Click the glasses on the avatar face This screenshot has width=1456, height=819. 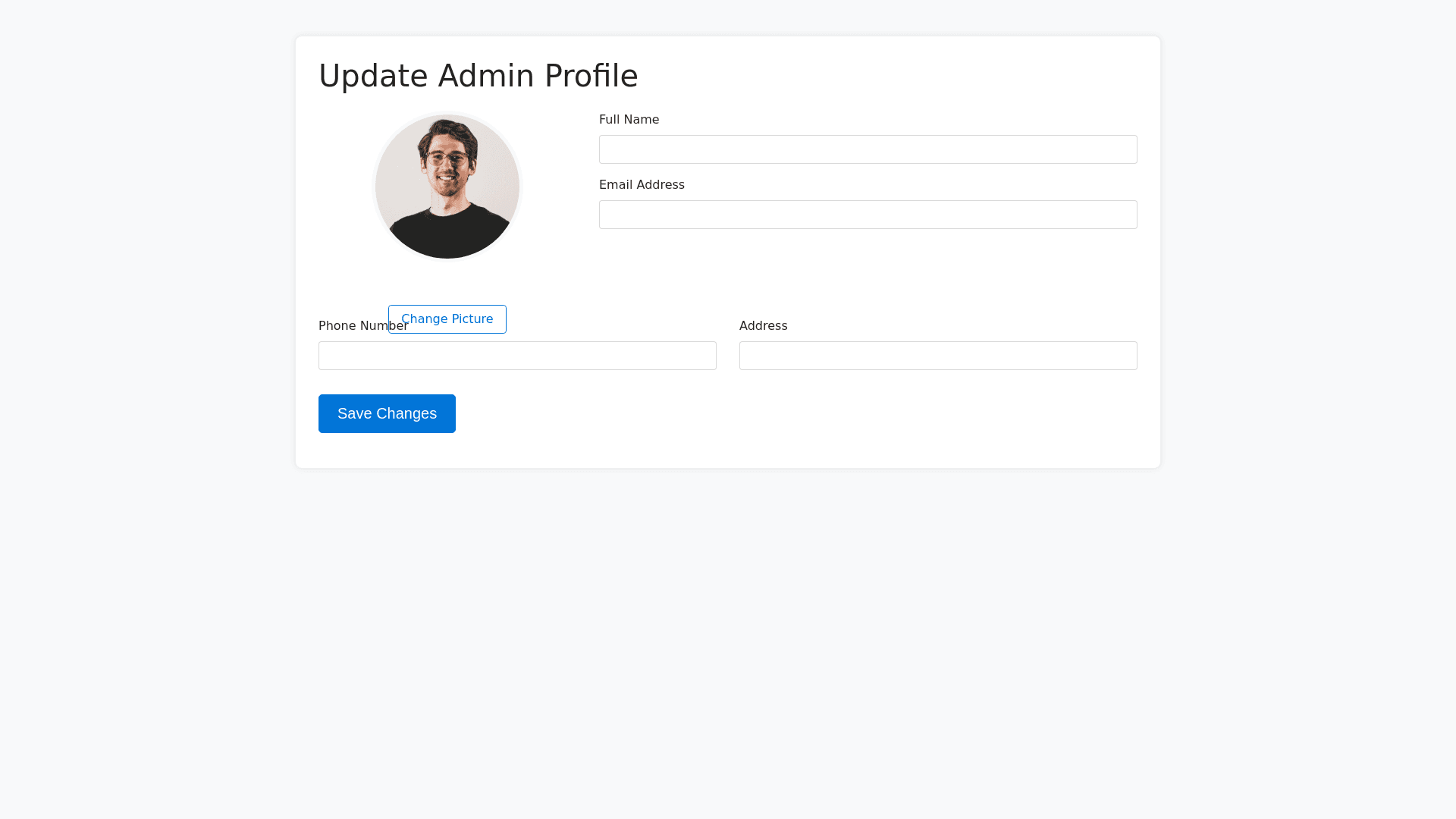447,159
